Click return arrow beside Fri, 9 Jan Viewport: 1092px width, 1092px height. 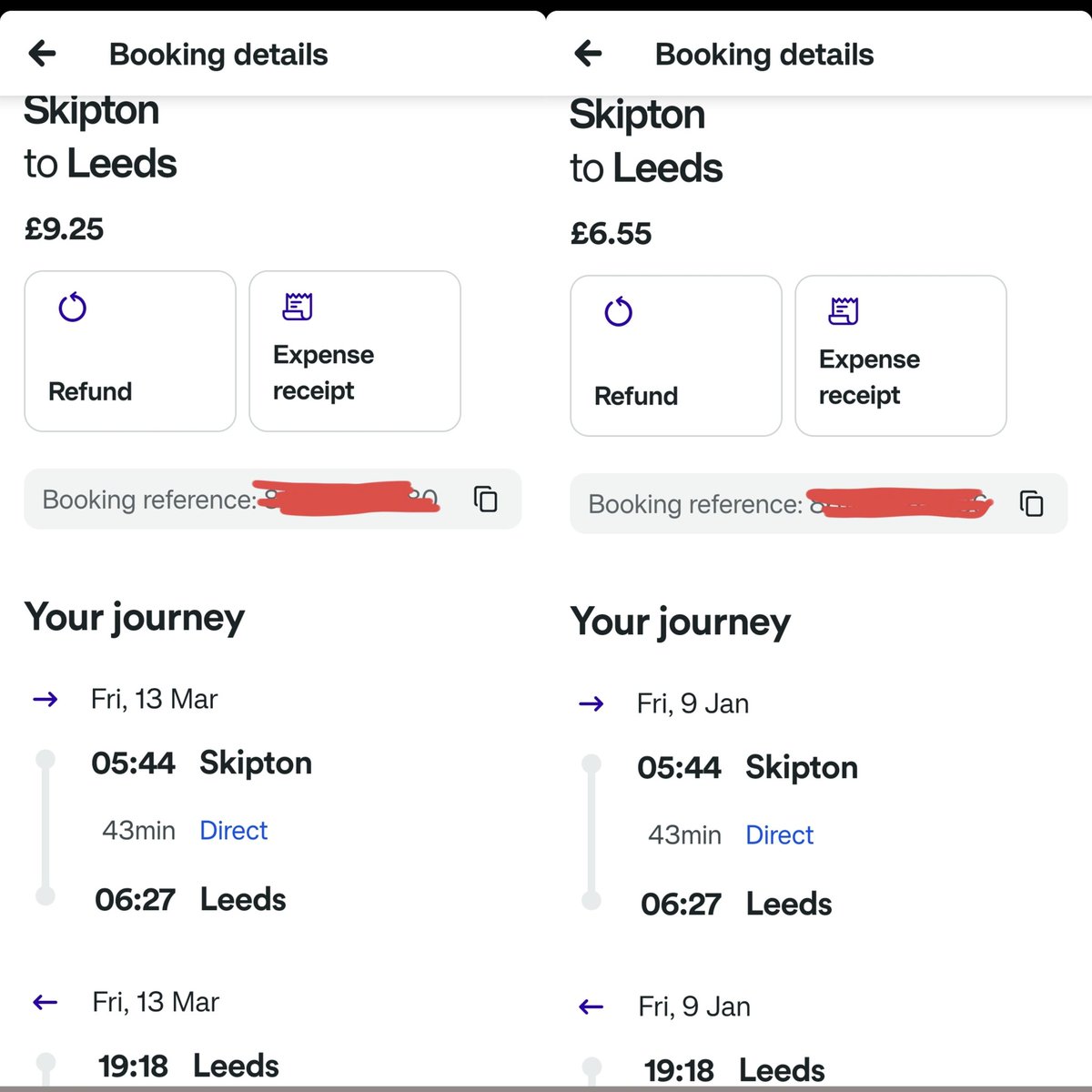coord(591,1006)
